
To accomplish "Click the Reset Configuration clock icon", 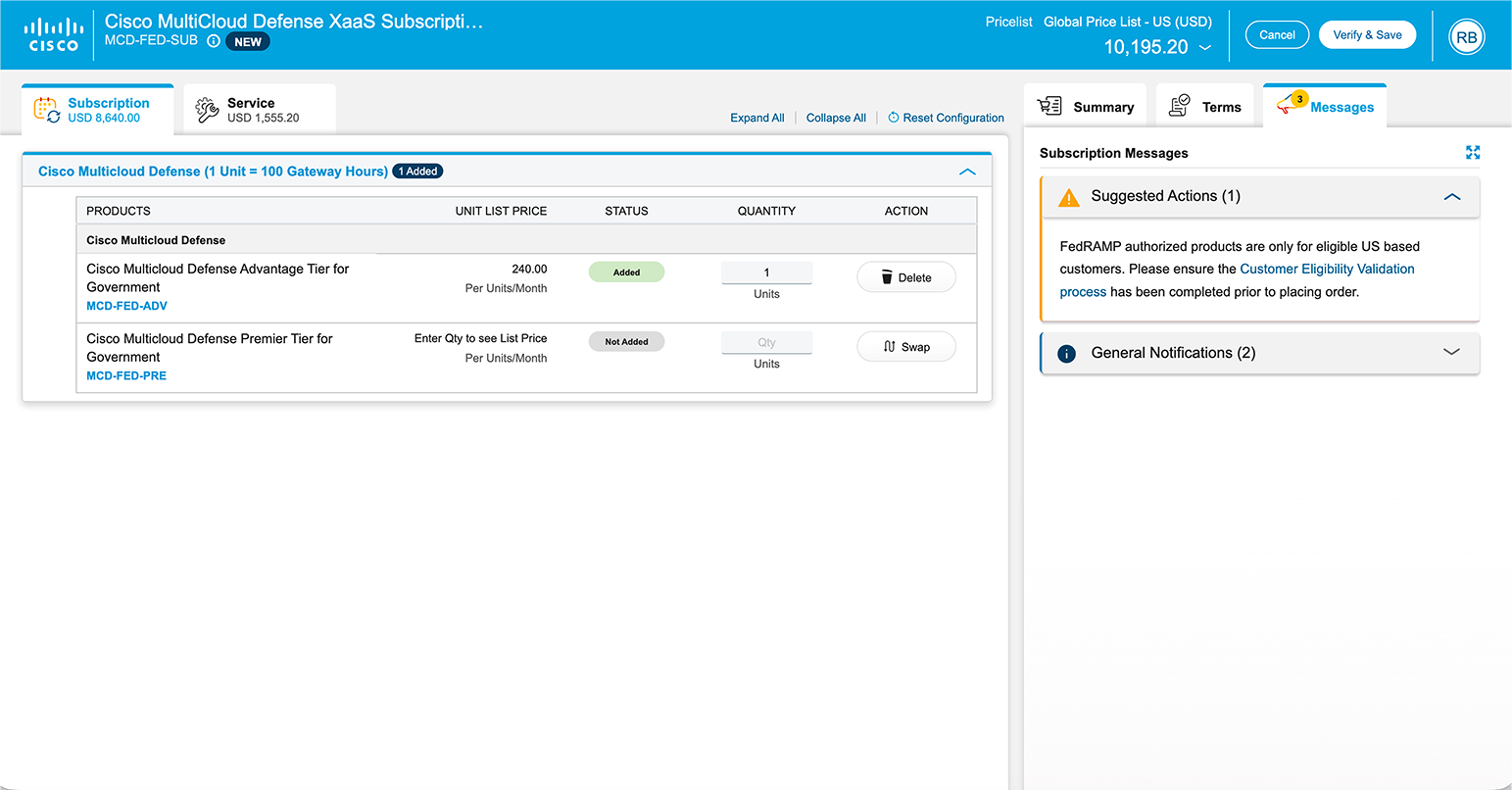I will point(894,118).
